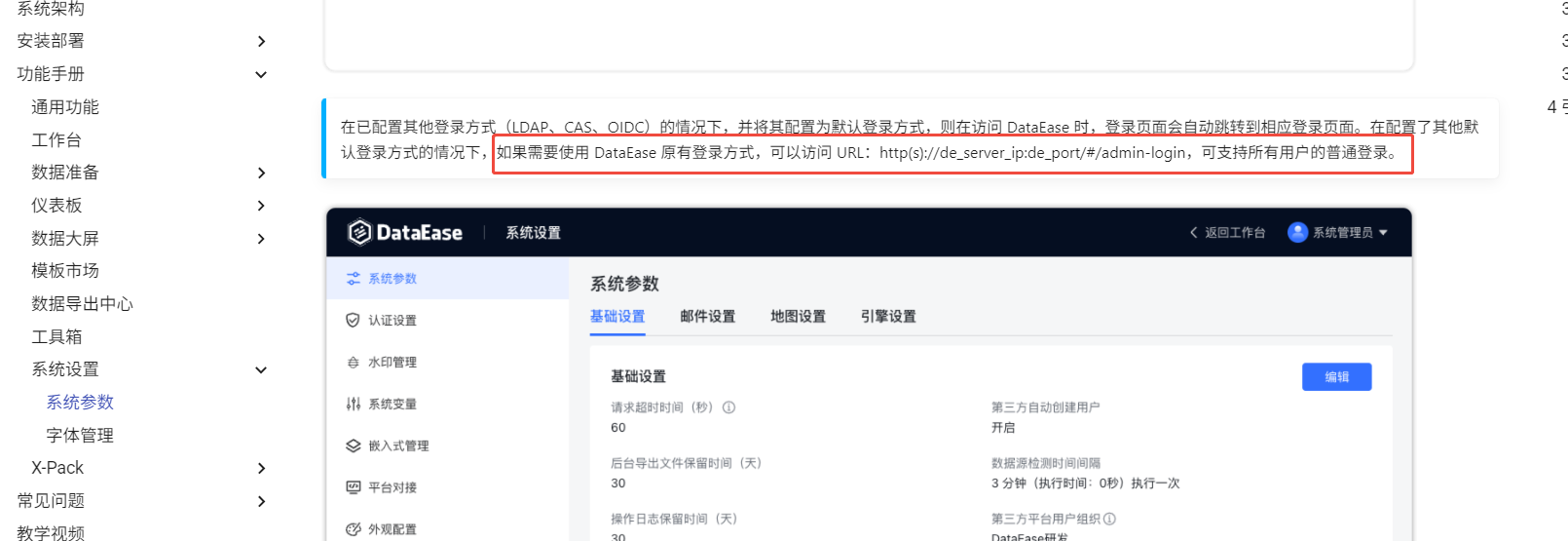Open the 字体管理 docs page
The width and height of the screenshot is (1568, 541).
point(80,436)
